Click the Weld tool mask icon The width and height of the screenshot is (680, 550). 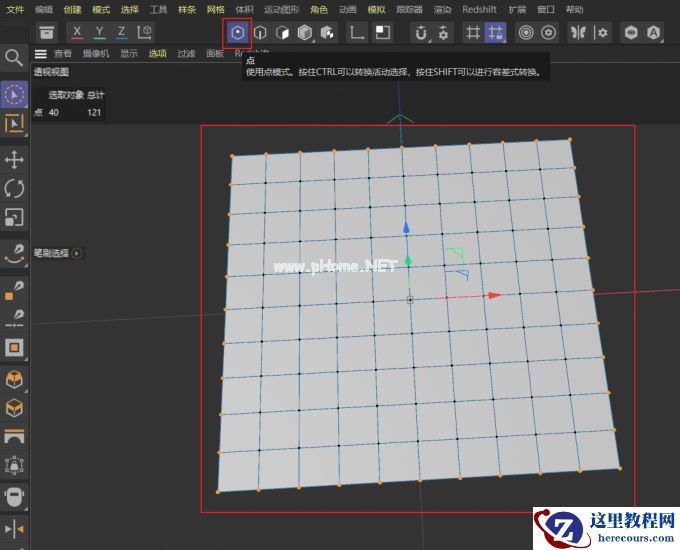pos(14,495)
